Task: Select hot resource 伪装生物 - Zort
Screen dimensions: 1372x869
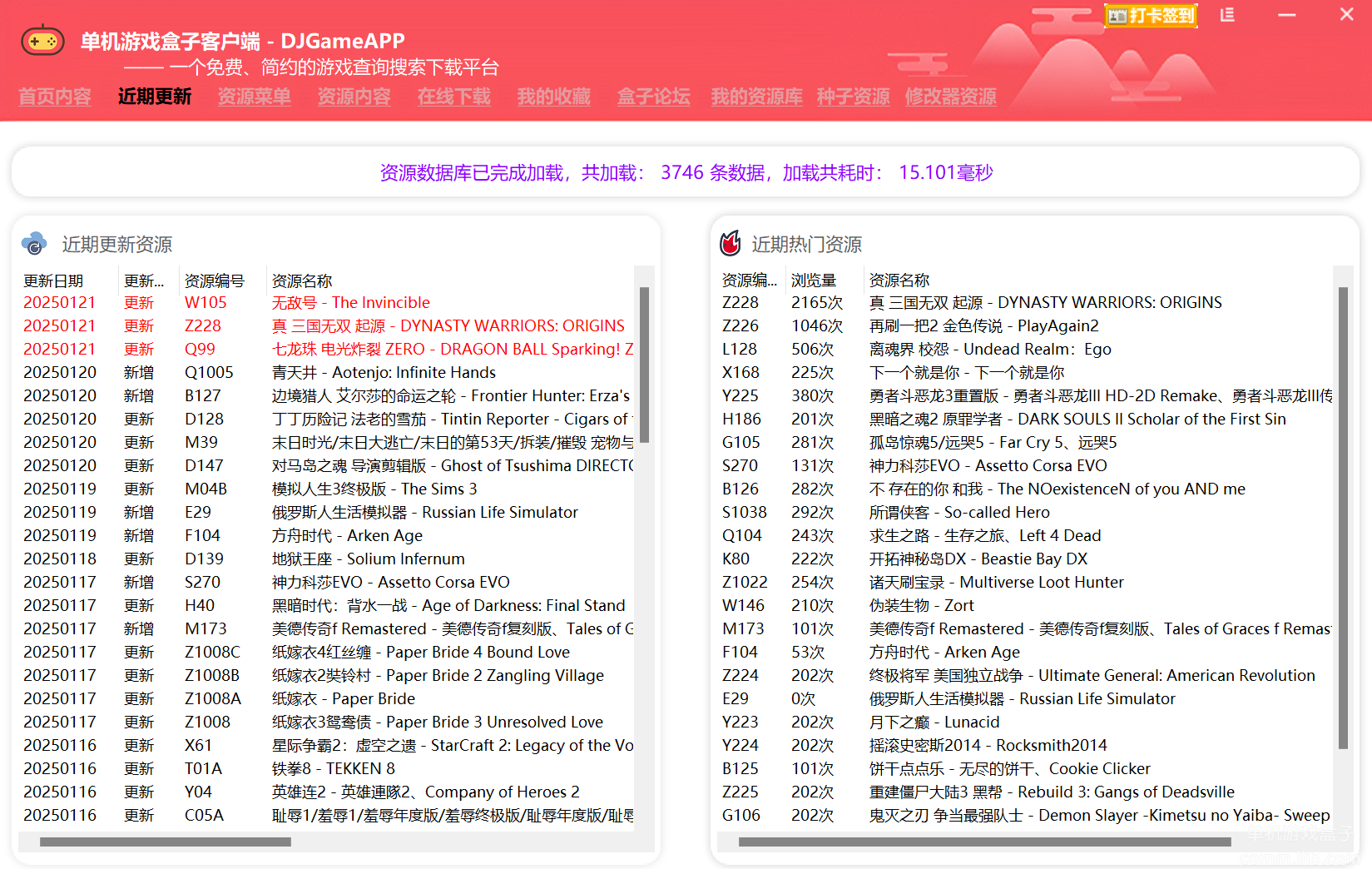Action: 1025,605
